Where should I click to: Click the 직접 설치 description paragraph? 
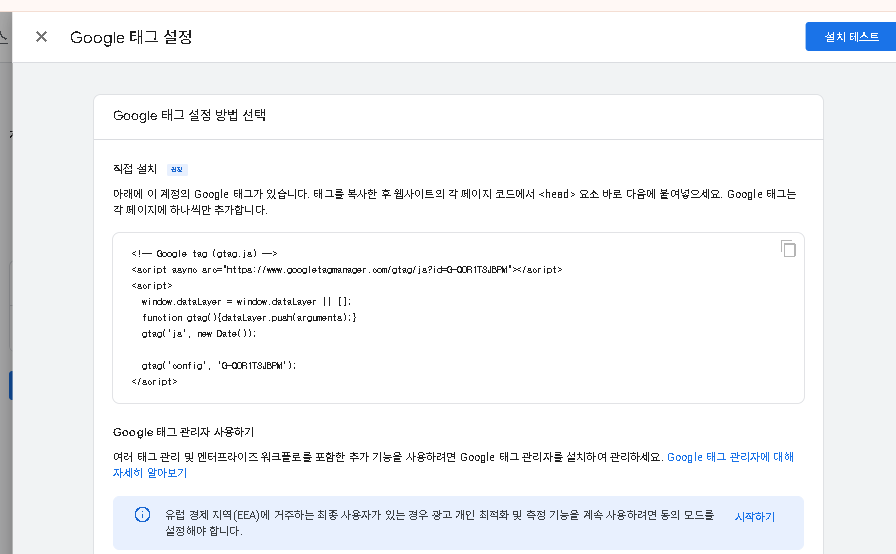(454, 202)
